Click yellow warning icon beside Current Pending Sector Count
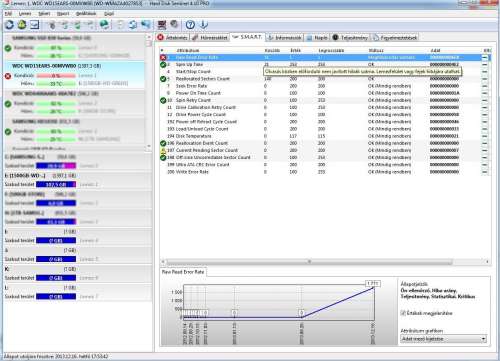 [163, 150]
